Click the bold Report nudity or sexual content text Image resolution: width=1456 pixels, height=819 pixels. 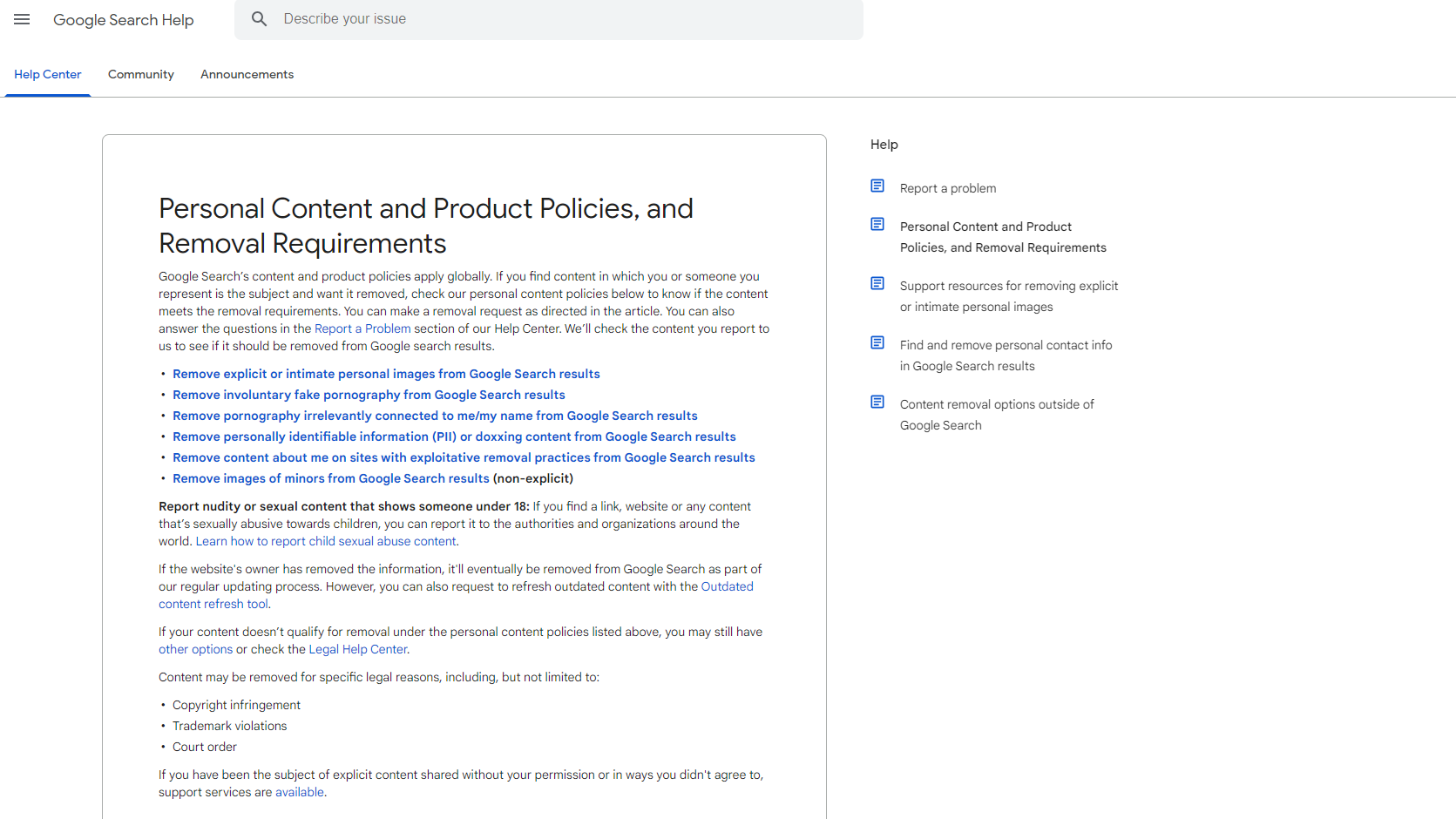tap(344, 506)
